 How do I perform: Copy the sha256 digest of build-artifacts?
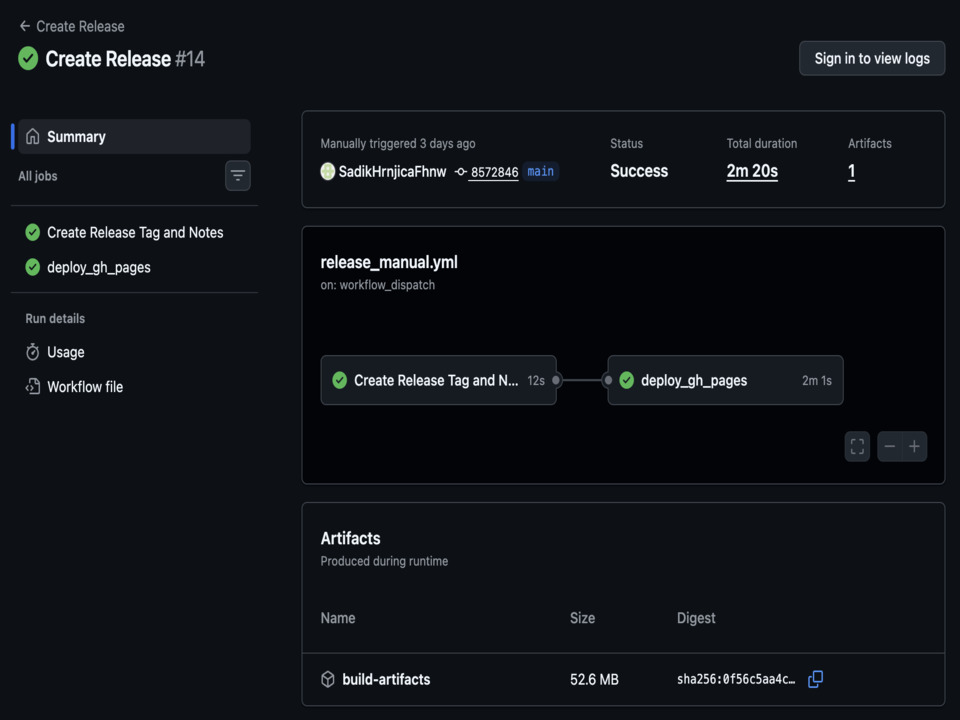pyautogui.click(x=816, y=679)
